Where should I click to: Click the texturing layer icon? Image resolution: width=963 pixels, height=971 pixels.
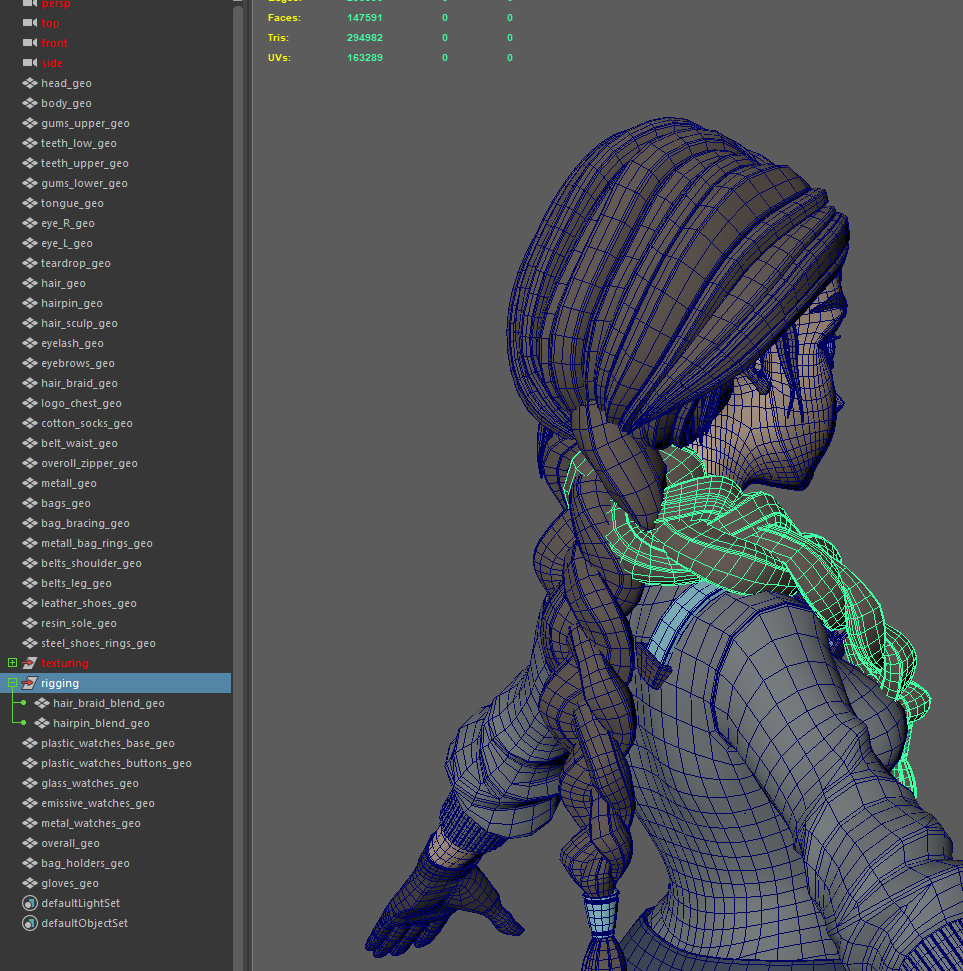click(x=29, y=663)
